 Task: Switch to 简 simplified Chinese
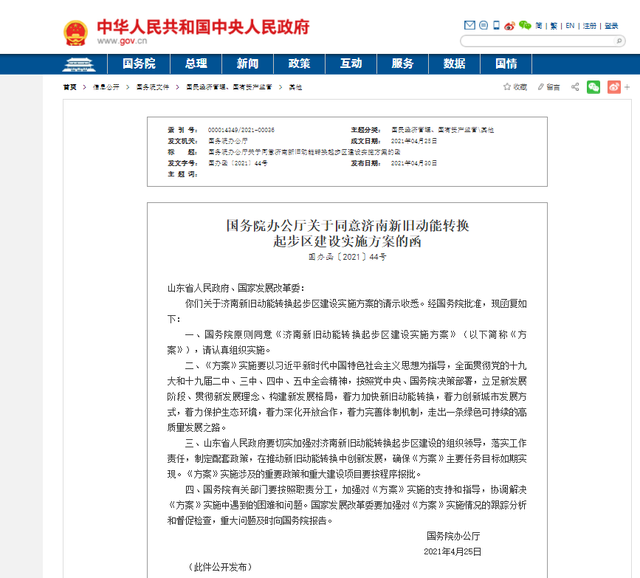[x=541, y=26]
